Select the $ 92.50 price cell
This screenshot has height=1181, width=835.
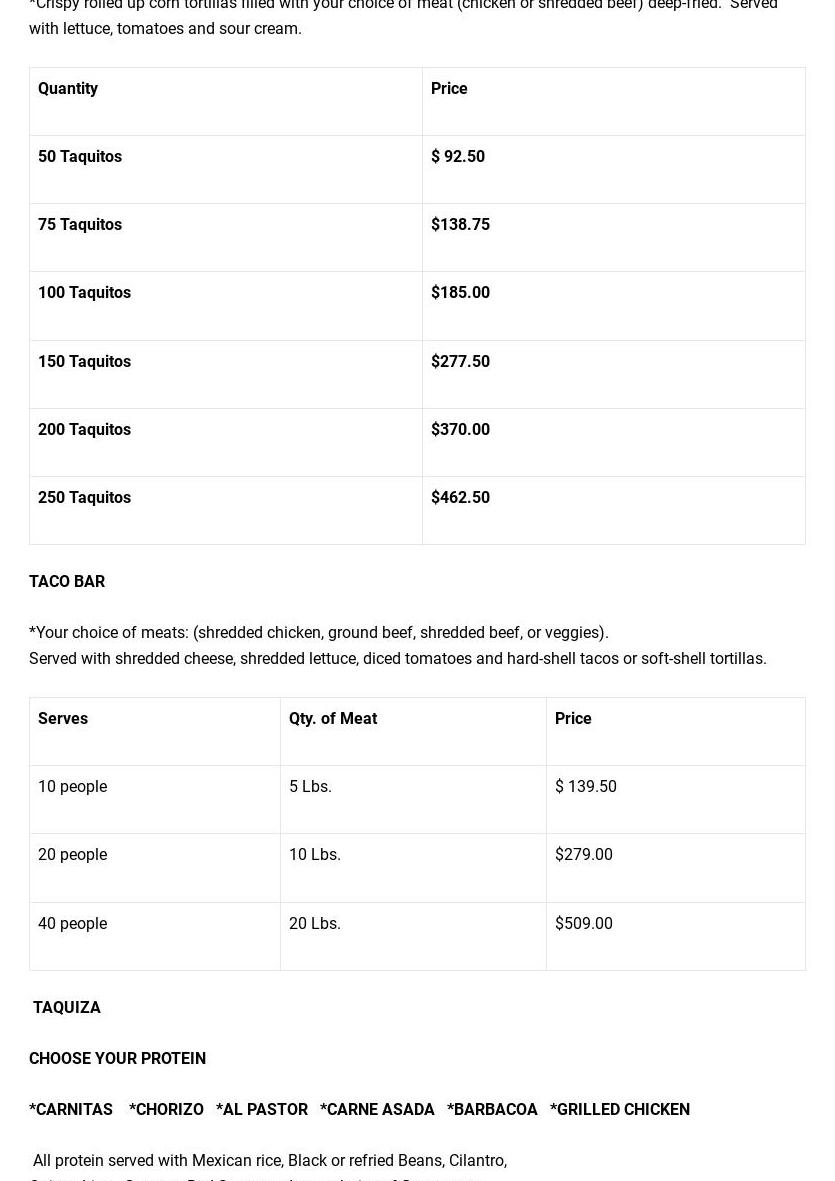tap(458, 157)
